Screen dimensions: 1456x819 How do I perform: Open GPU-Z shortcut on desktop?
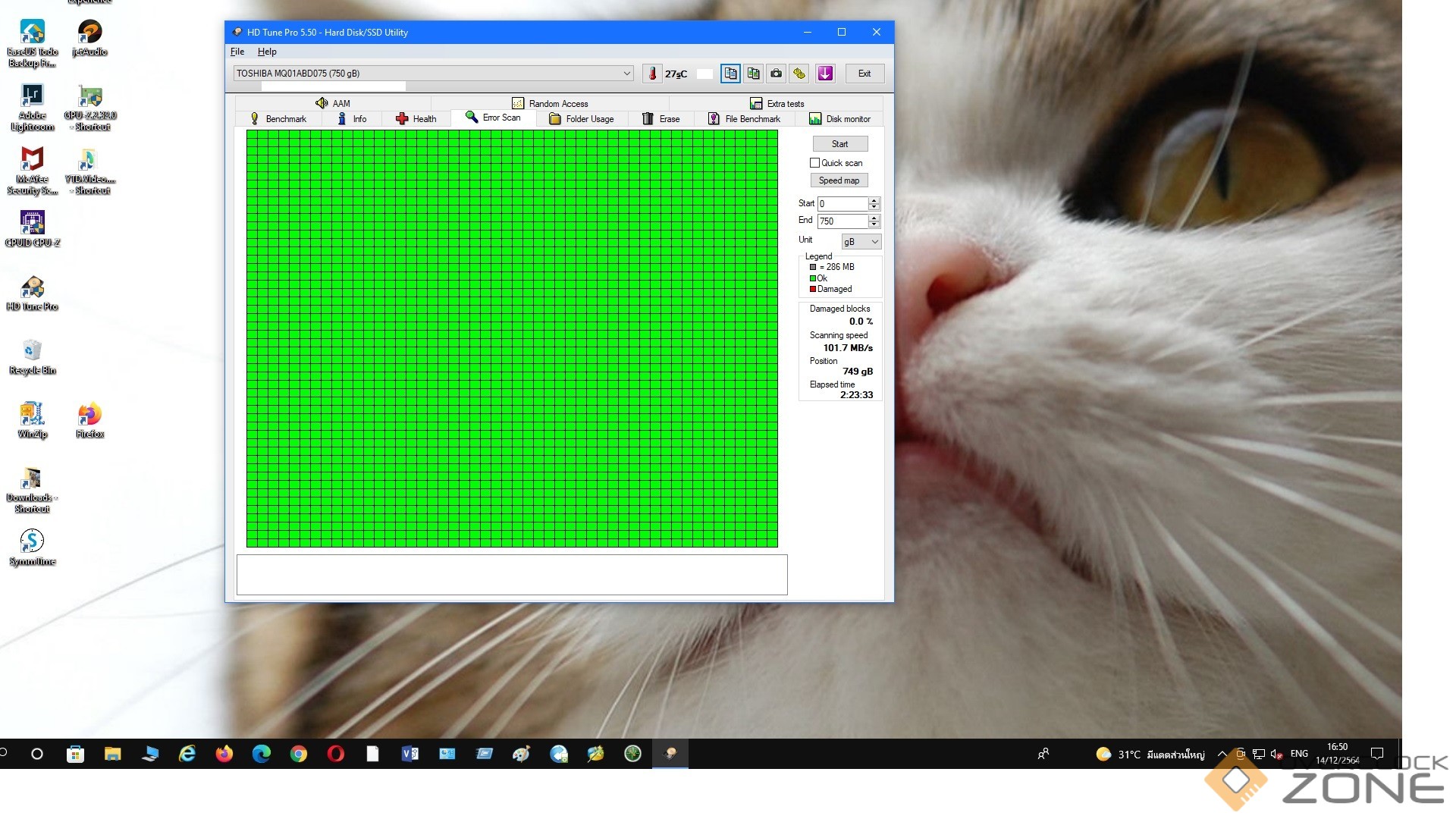90,107
